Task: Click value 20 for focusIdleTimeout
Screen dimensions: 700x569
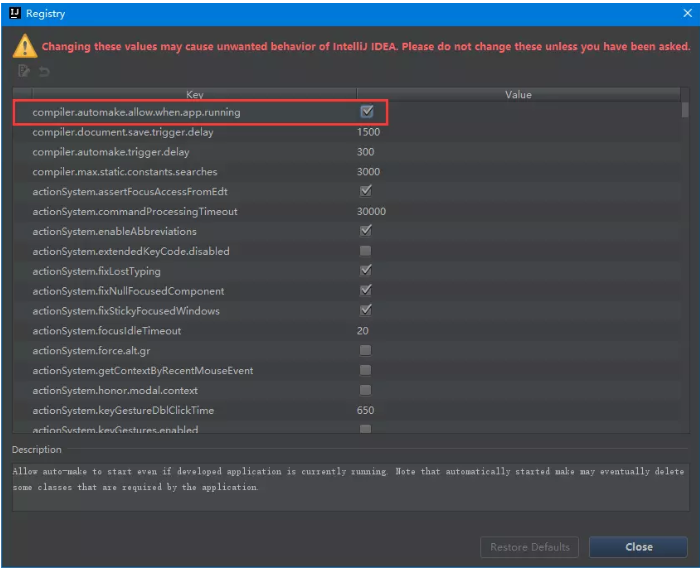Action: (362, 331)
